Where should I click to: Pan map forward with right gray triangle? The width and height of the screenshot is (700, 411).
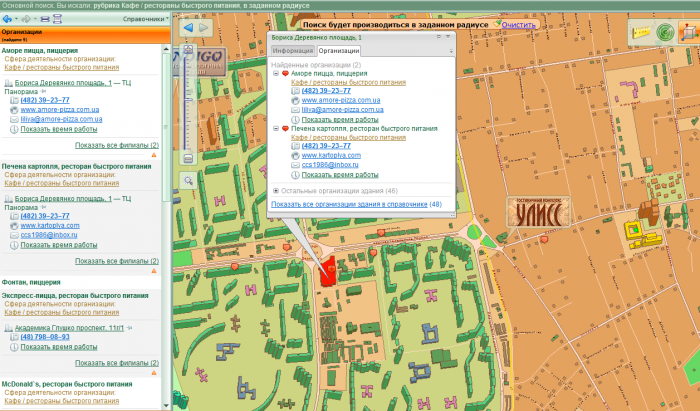pos(204,28)
